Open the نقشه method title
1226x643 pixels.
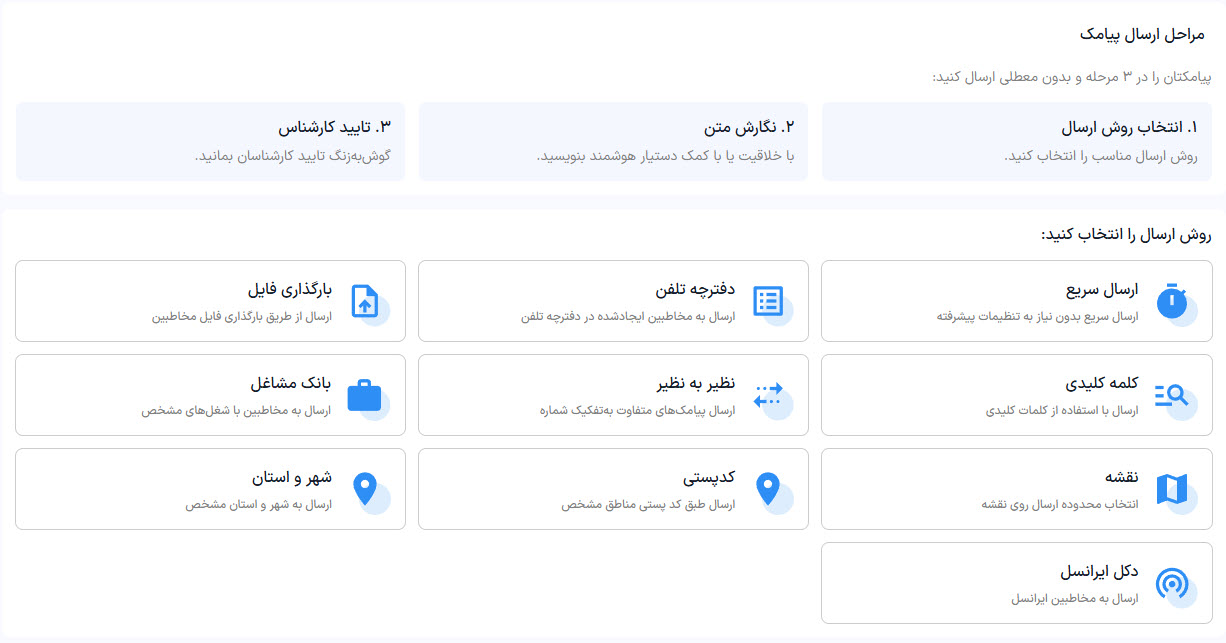coord(1120,479)
